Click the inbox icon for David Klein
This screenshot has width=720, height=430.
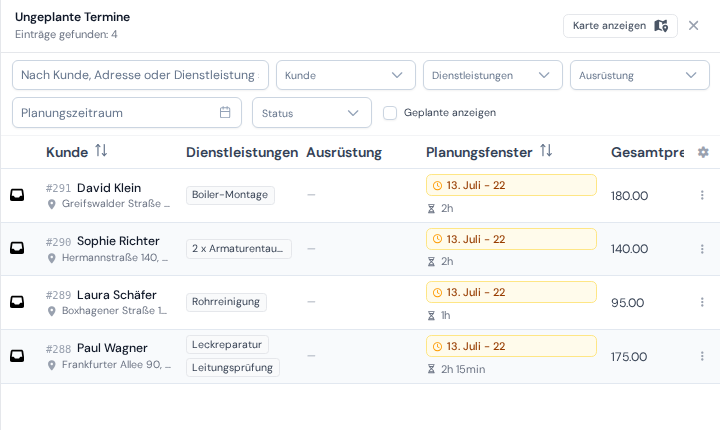(x=17, y=195)
